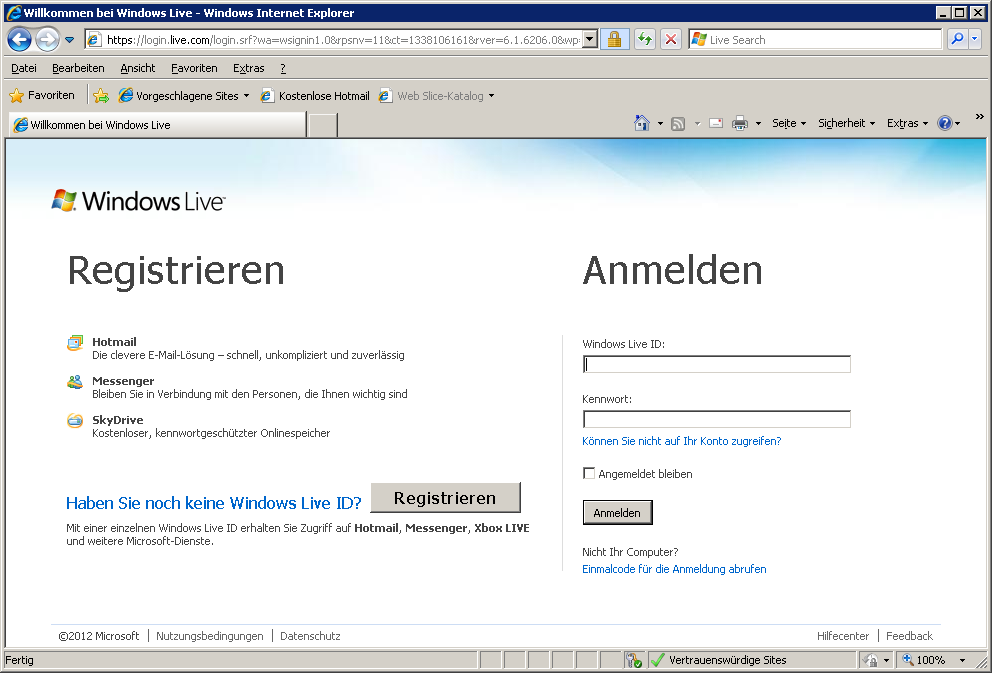
Task: Open the Sicherheit command bar menu
Action: [x=846, y=123]
